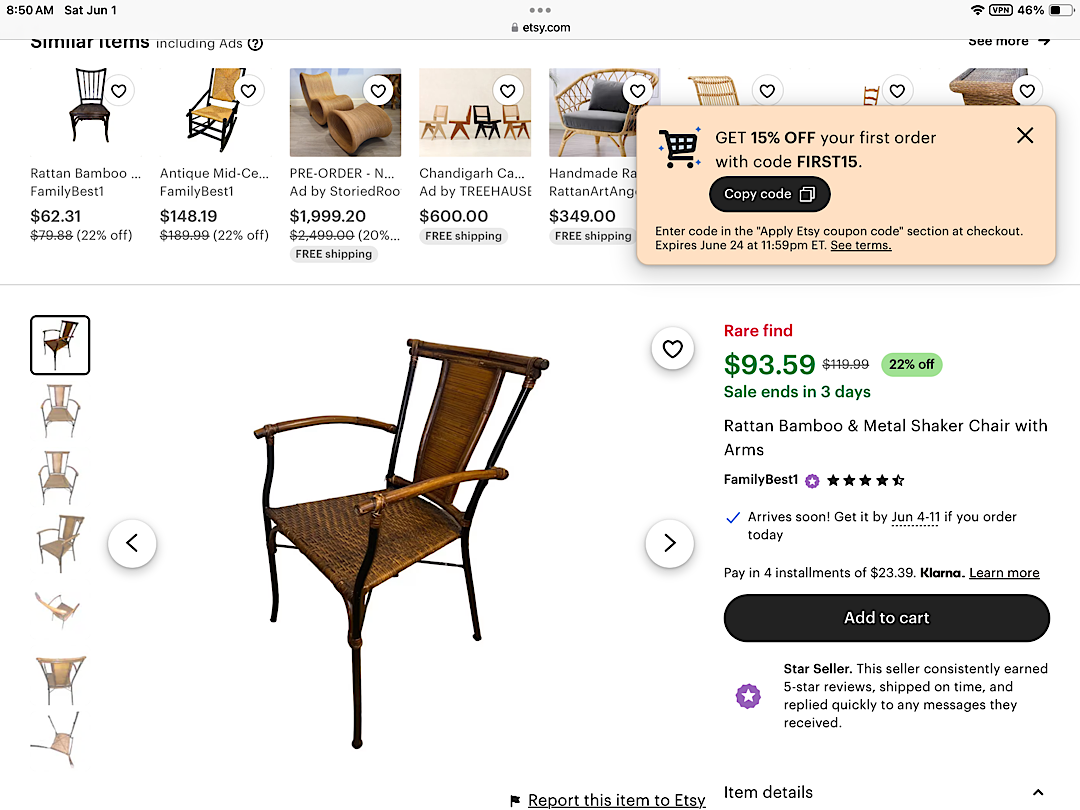Add the chair to cart
This screenshot has height=810, width=1080.
(x=886, y=618)
